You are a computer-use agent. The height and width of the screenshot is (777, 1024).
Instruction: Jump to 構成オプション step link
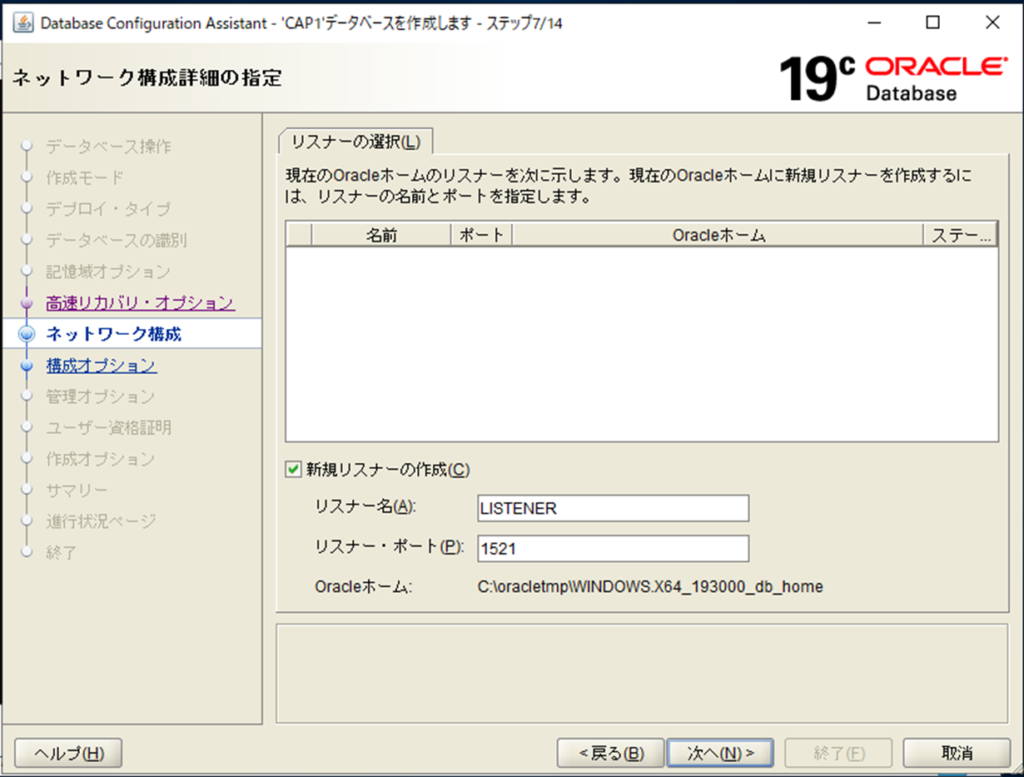pyautogui.click(x=101, y=366)
